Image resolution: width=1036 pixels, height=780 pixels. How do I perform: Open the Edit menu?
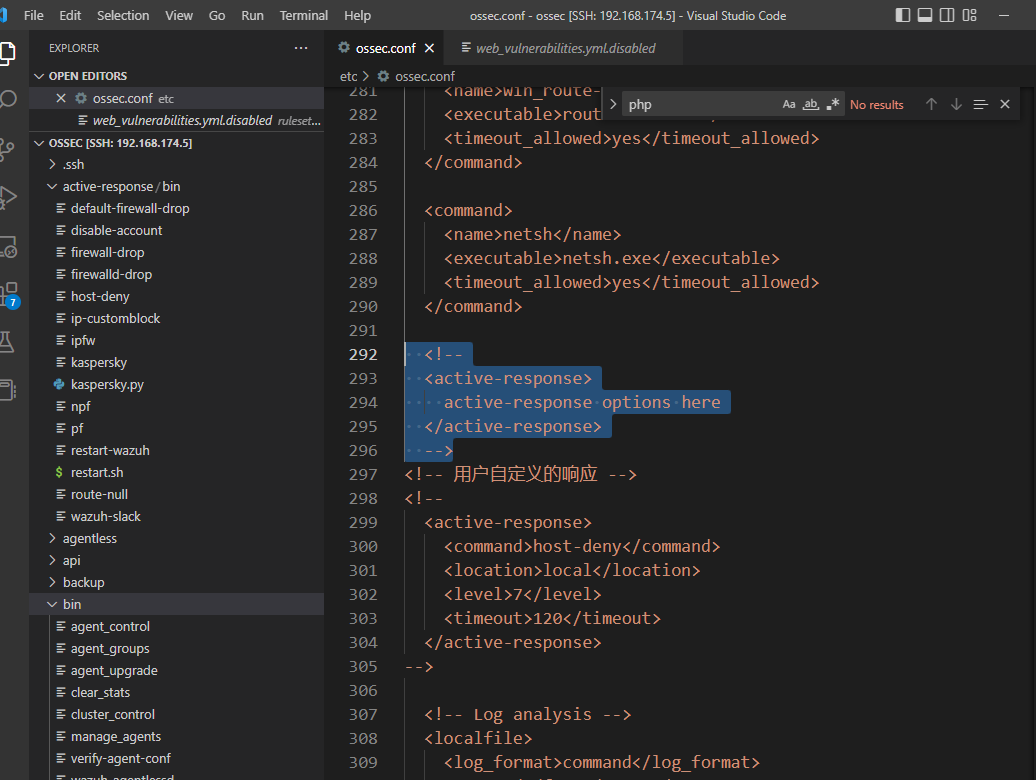pyautogui.click(x=70, y=15)
